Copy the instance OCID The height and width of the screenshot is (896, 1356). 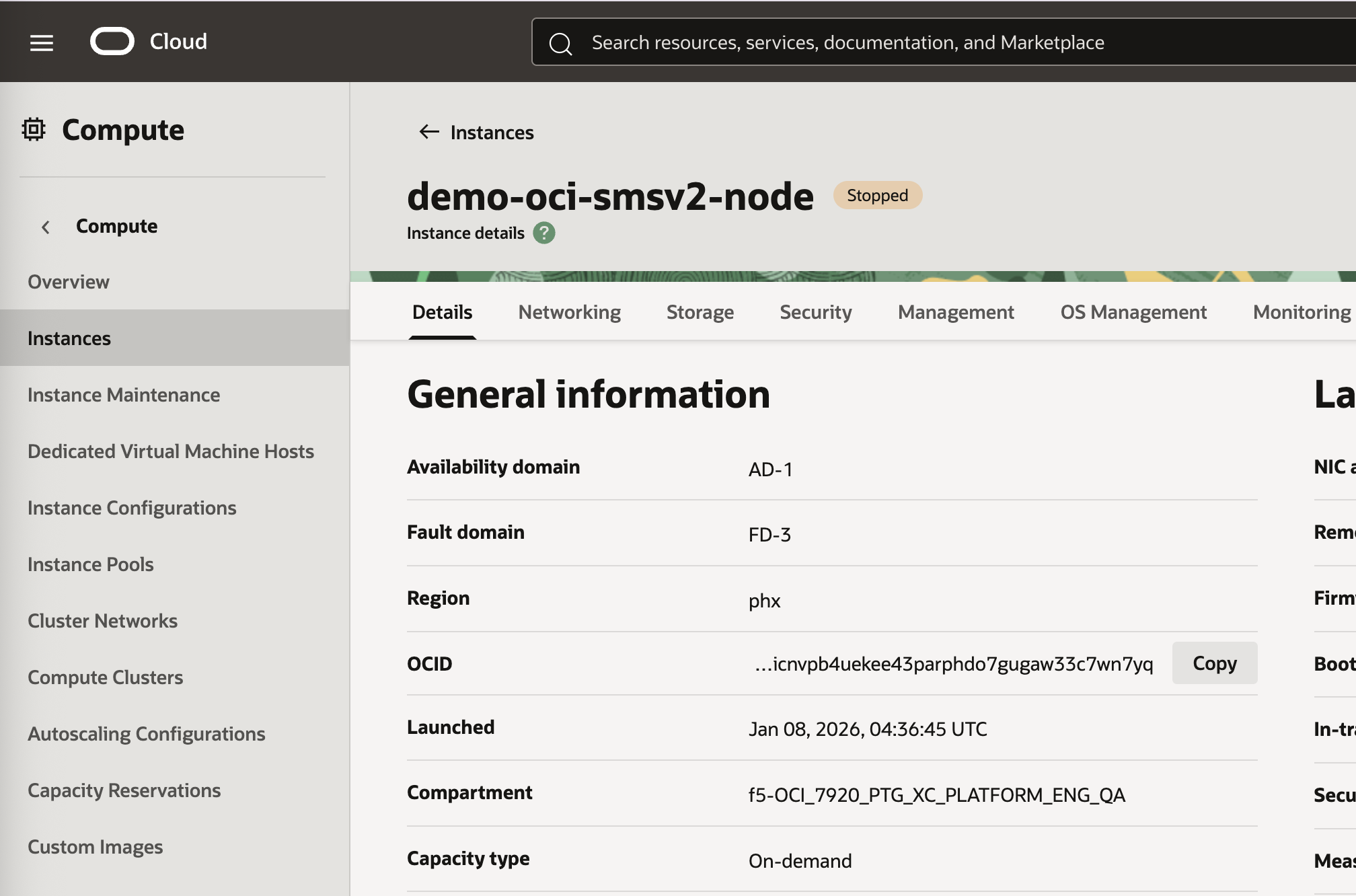point(1214,663)
